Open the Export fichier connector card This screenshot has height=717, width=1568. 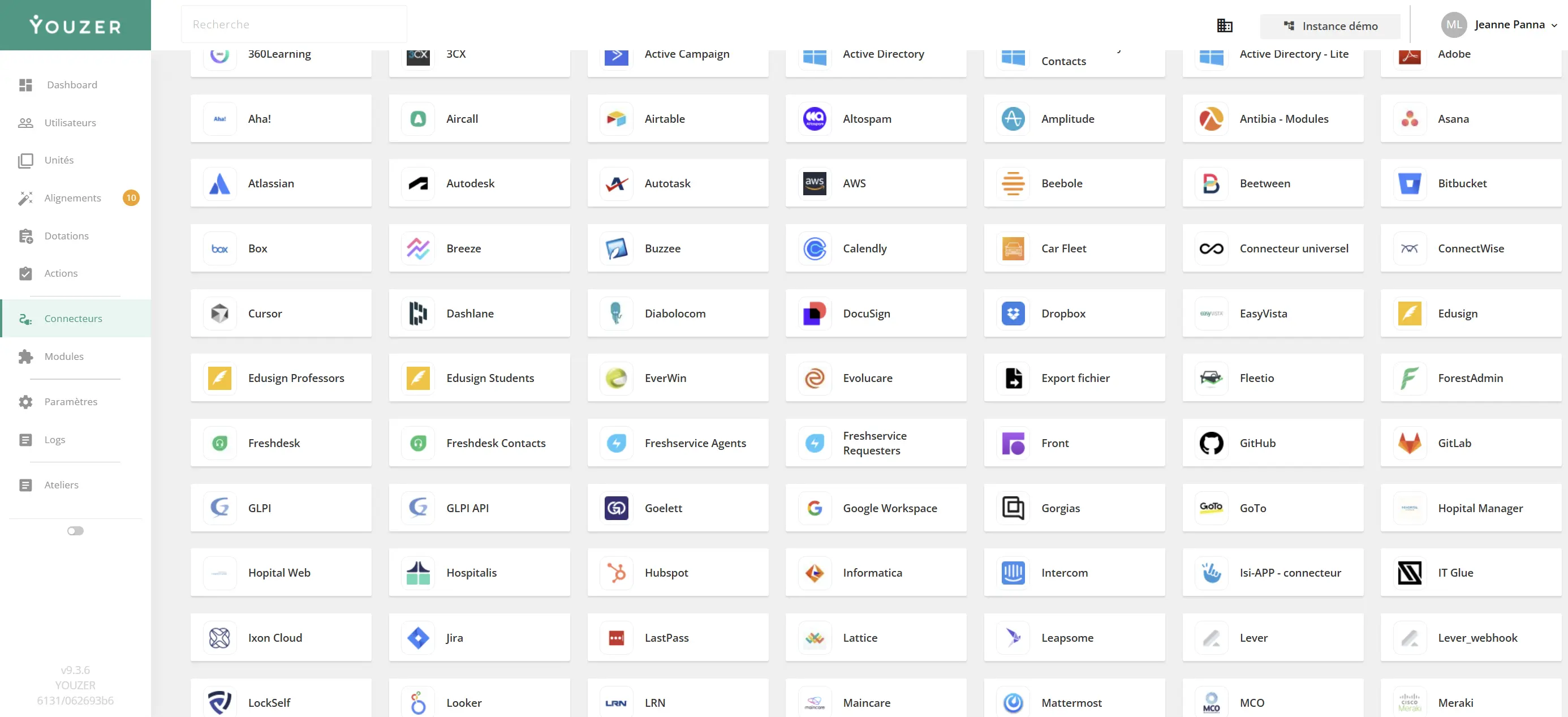pyautogui.click(x=1074, y=378)
